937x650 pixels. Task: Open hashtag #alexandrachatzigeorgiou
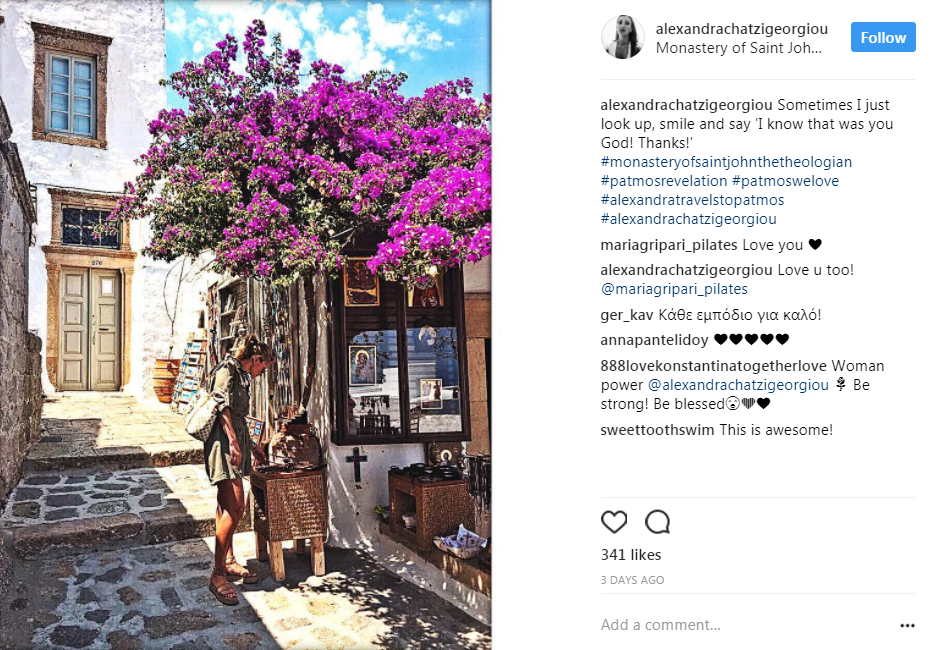click(x=688, y=219)
